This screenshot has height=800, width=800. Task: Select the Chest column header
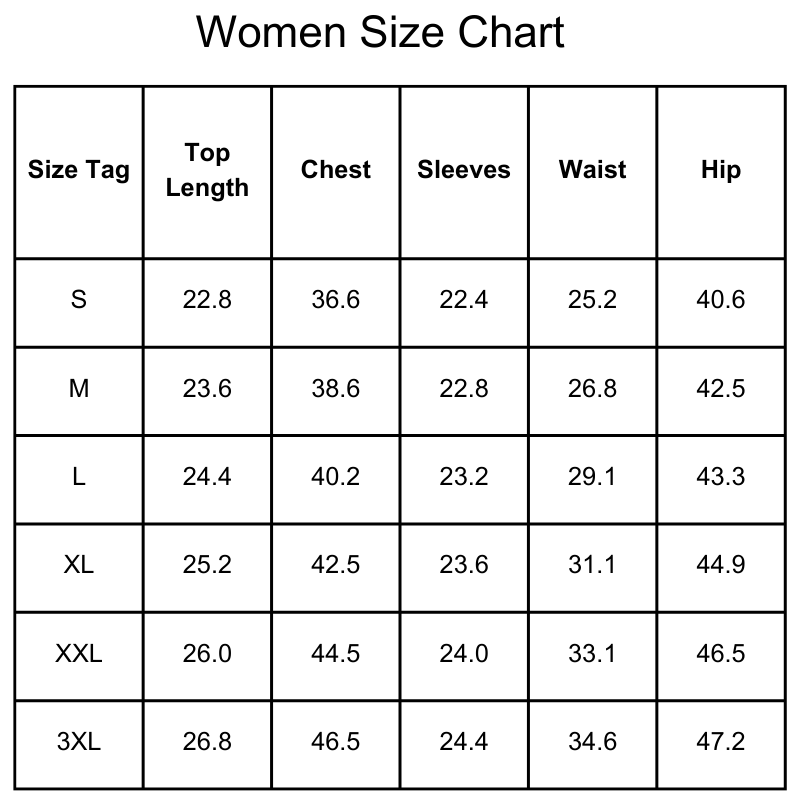click(336, 170)
